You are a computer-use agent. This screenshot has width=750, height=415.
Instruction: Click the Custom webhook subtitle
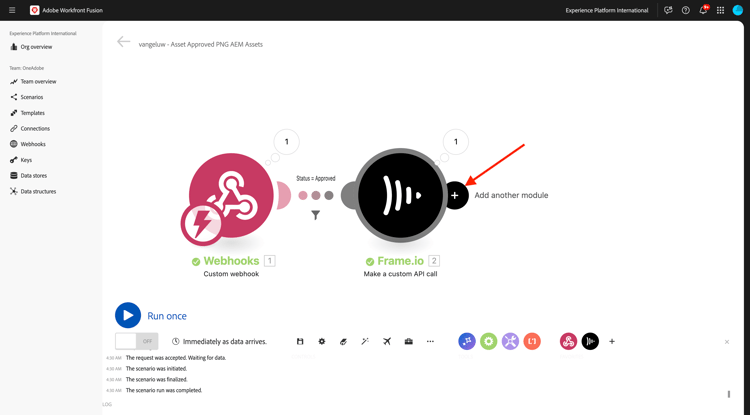tap(232, 274)
